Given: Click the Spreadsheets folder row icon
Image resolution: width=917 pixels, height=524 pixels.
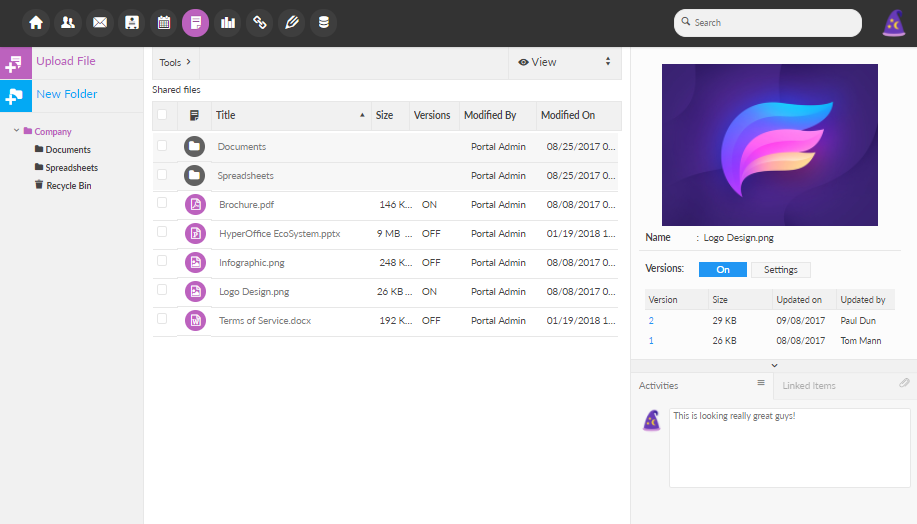Looking at the screenshot, I should 195,175.
